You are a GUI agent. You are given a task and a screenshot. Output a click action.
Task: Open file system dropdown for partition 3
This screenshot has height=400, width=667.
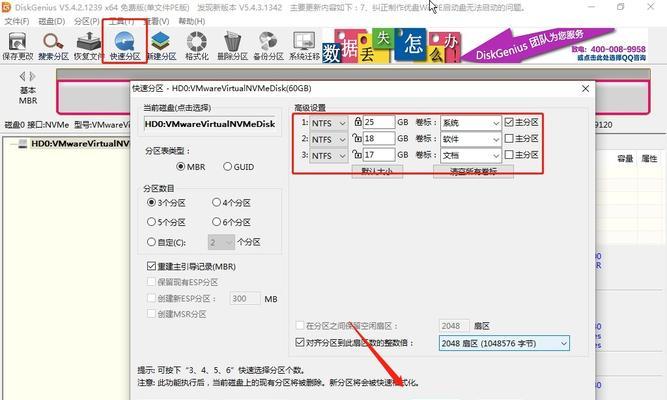pos(329,156)
